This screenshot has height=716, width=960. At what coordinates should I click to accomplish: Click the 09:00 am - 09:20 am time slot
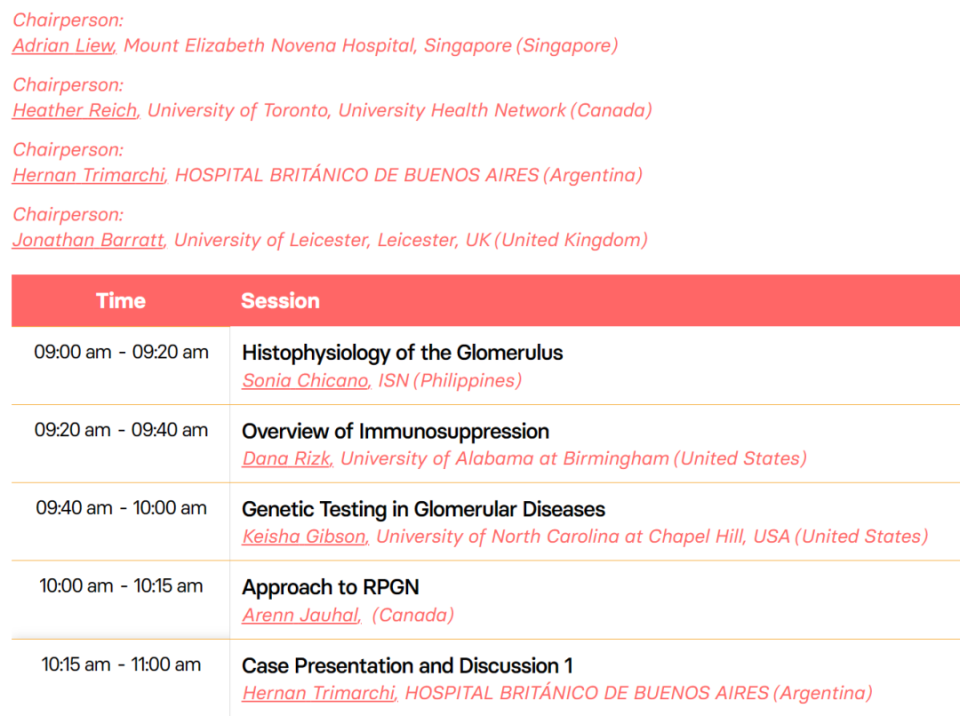(121, 352)
